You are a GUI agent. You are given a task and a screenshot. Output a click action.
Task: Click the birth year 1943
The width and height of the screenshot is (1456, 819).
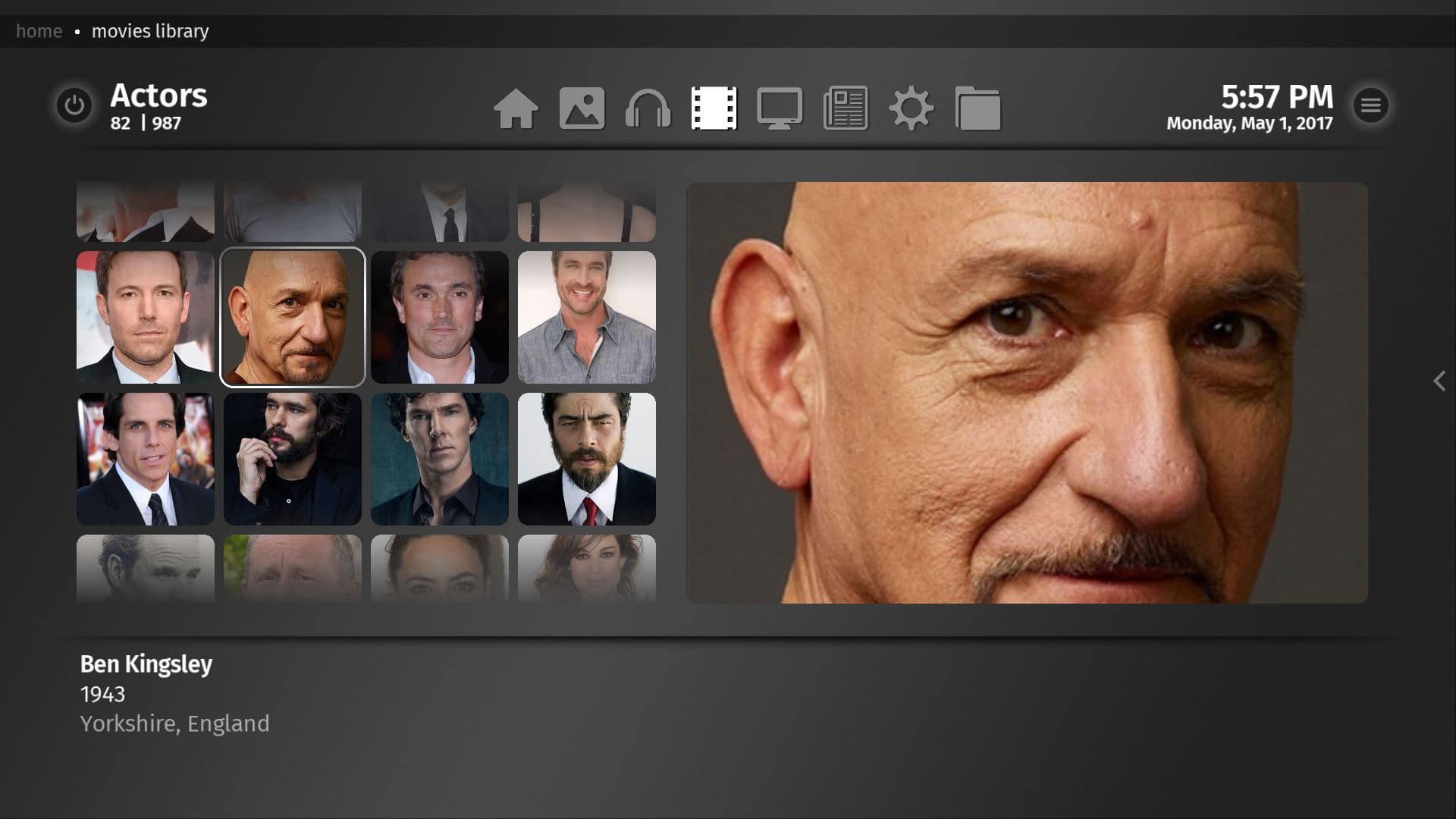[x=103, y=695]
